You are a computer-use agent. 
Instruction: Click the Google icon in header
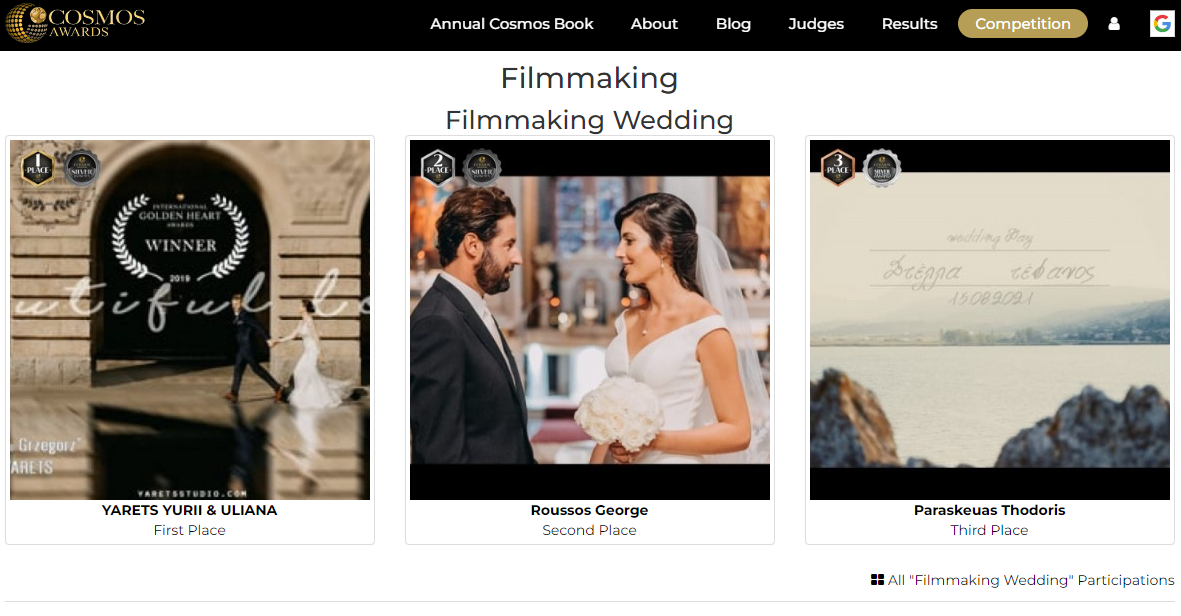point(1161,24)
